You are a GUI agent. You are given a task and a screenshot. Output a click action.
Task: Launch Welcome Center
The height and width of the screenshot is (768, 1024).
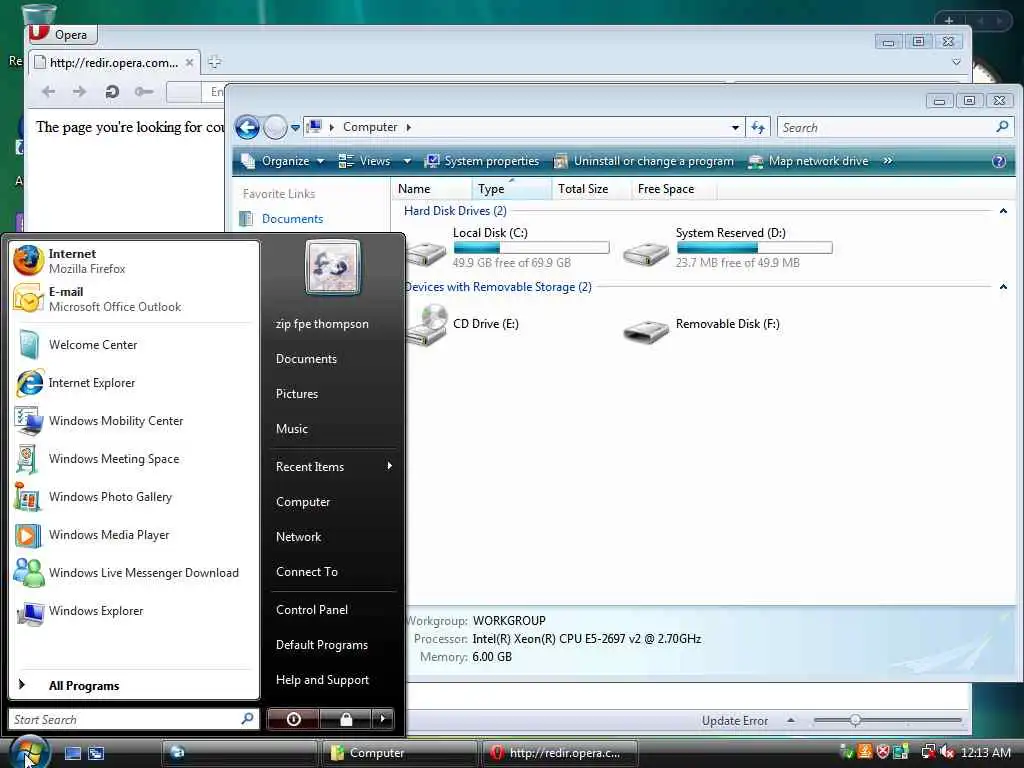click(x=134, y=345)
